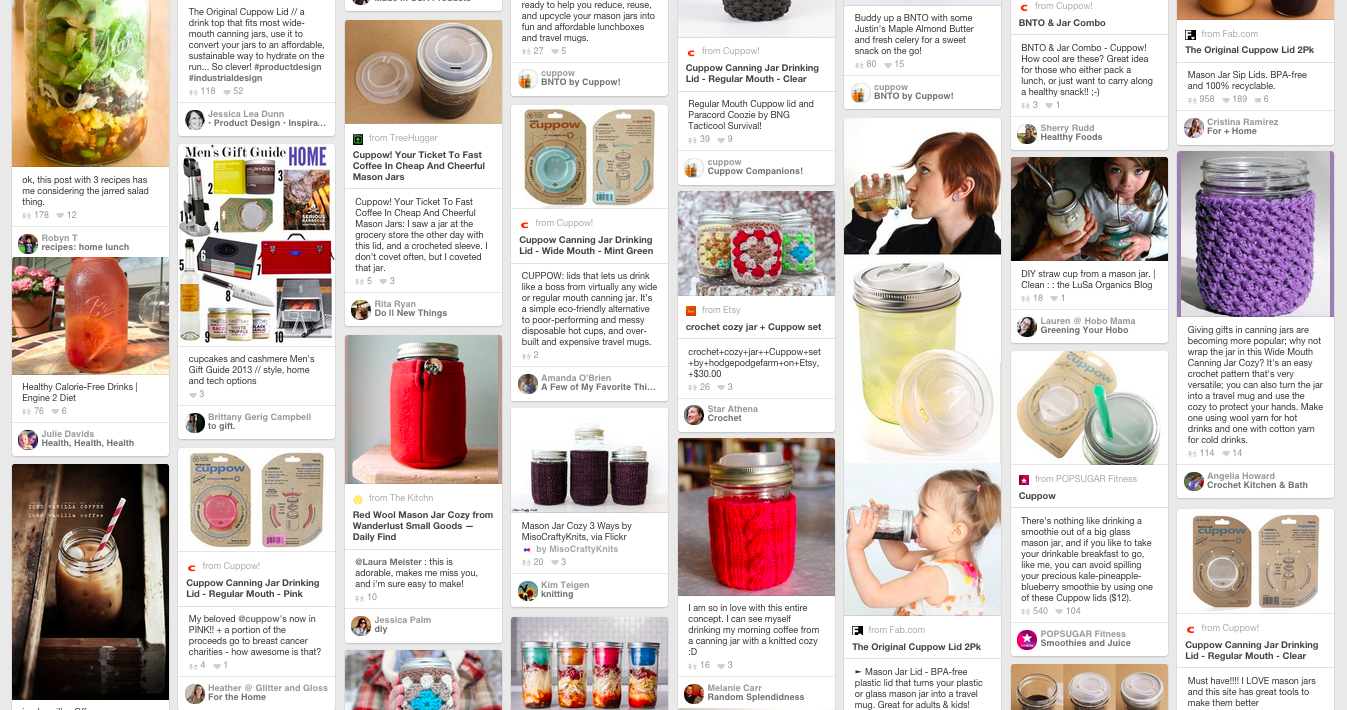1347x710 pixels.
Task: Click the 540 repins count on Cuppow pin
Action: pos(1034,611)
